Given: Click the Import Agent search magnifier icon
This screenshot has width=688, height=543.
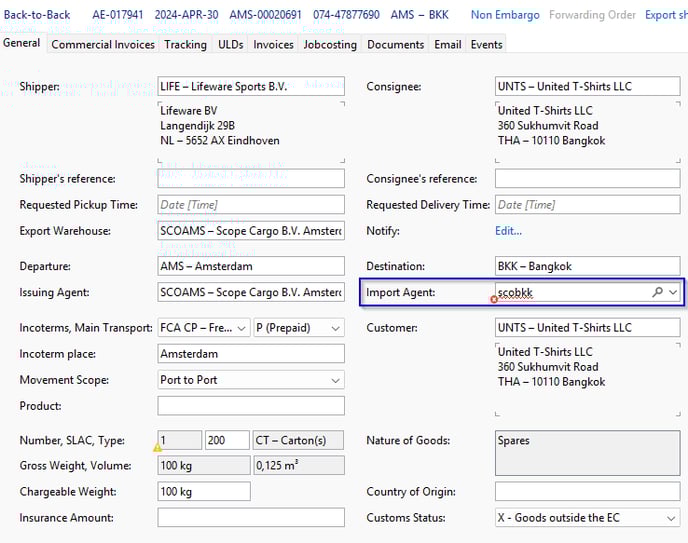Looking at the screenshot, I should (x=657, y=292).
